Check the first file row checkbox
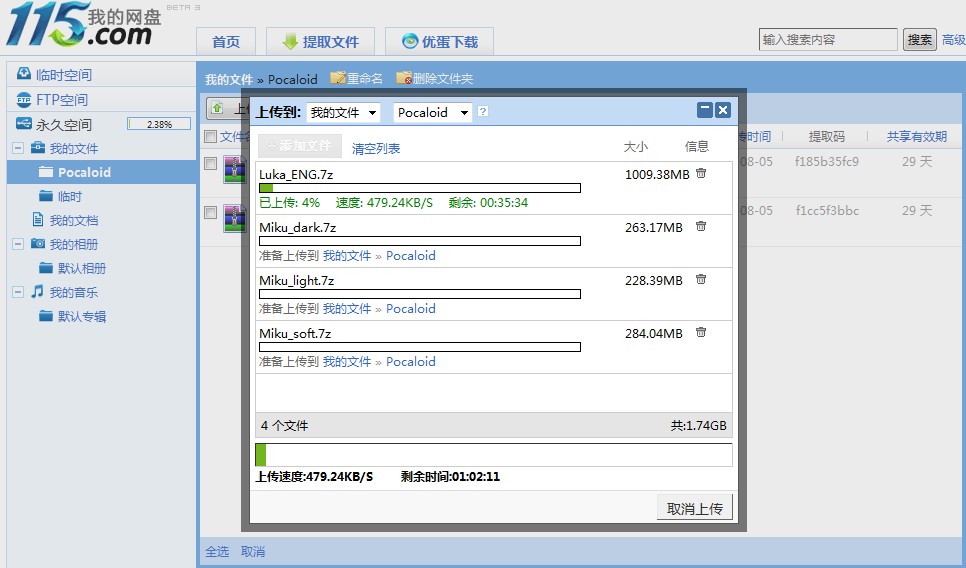Image resolution: width=966 pixels, height=568 pixels. 211,163
